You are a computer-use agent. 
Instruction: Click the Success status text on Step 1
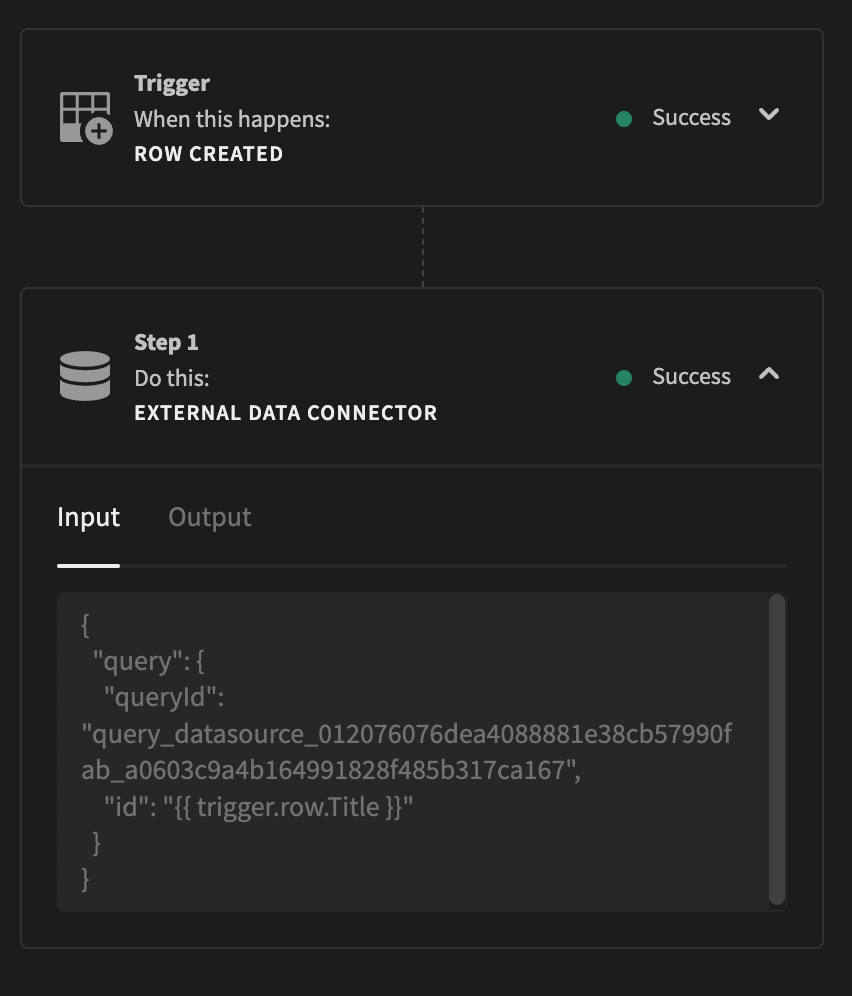(691, 376)
